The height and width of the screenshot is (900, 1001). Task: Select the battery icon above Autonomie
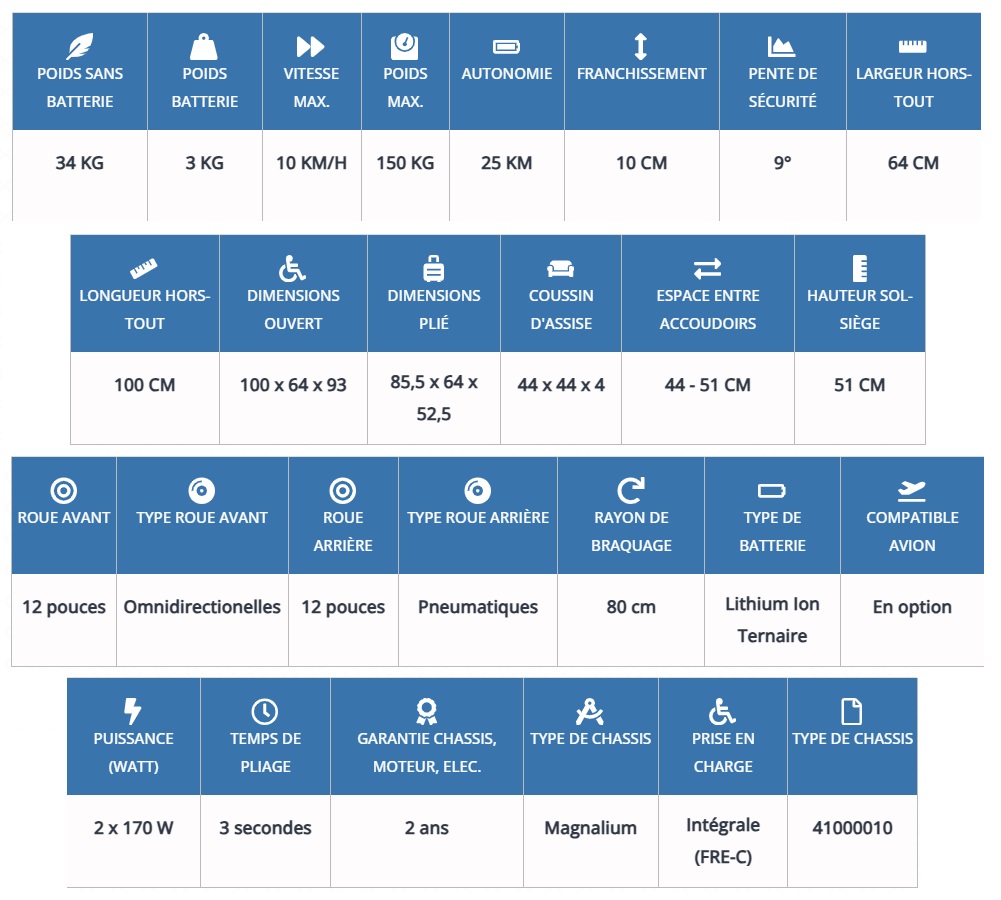(x=506, y=46)
